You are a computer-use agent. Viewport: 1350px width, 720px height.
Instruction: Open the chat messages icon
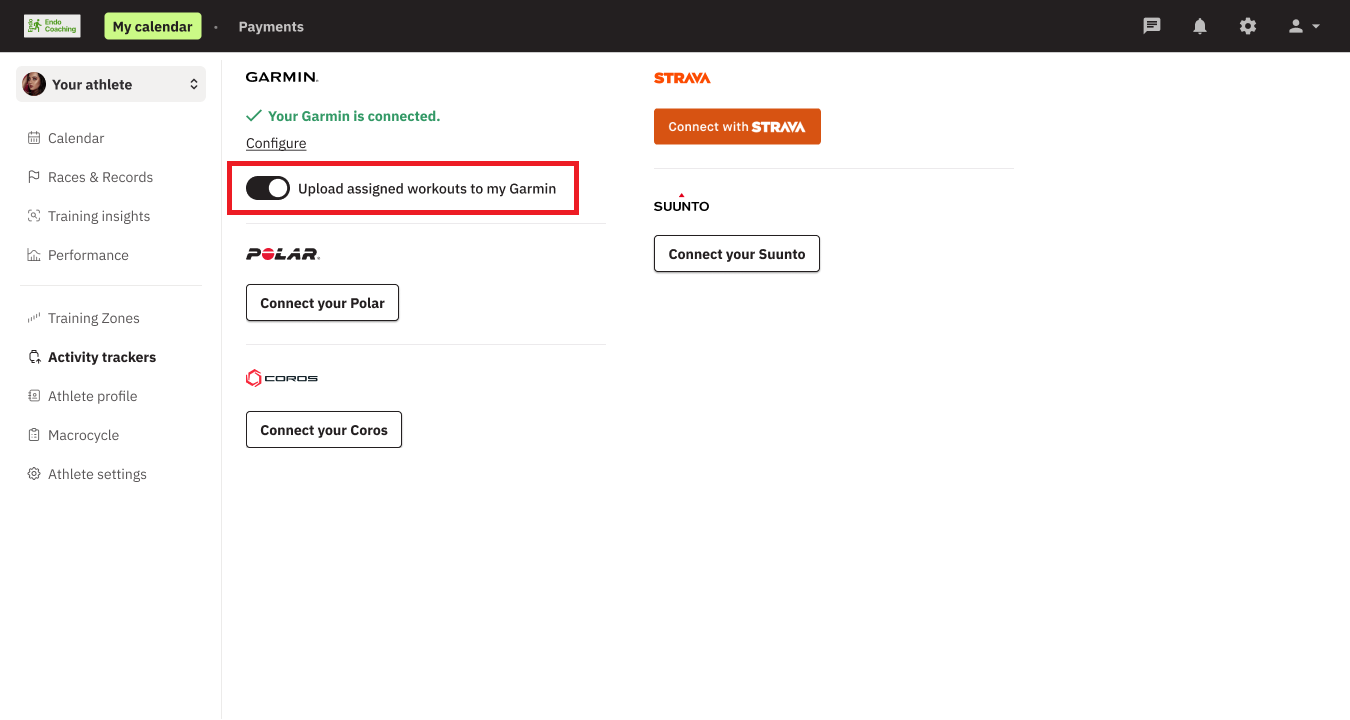[x=1152, y=26]
